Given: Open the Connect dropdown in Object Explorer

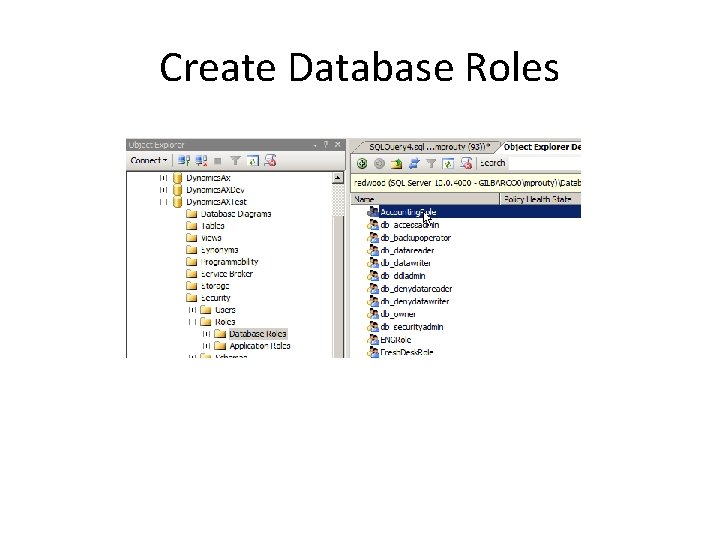Looking at the screenshot, I should tap(148, 160).
